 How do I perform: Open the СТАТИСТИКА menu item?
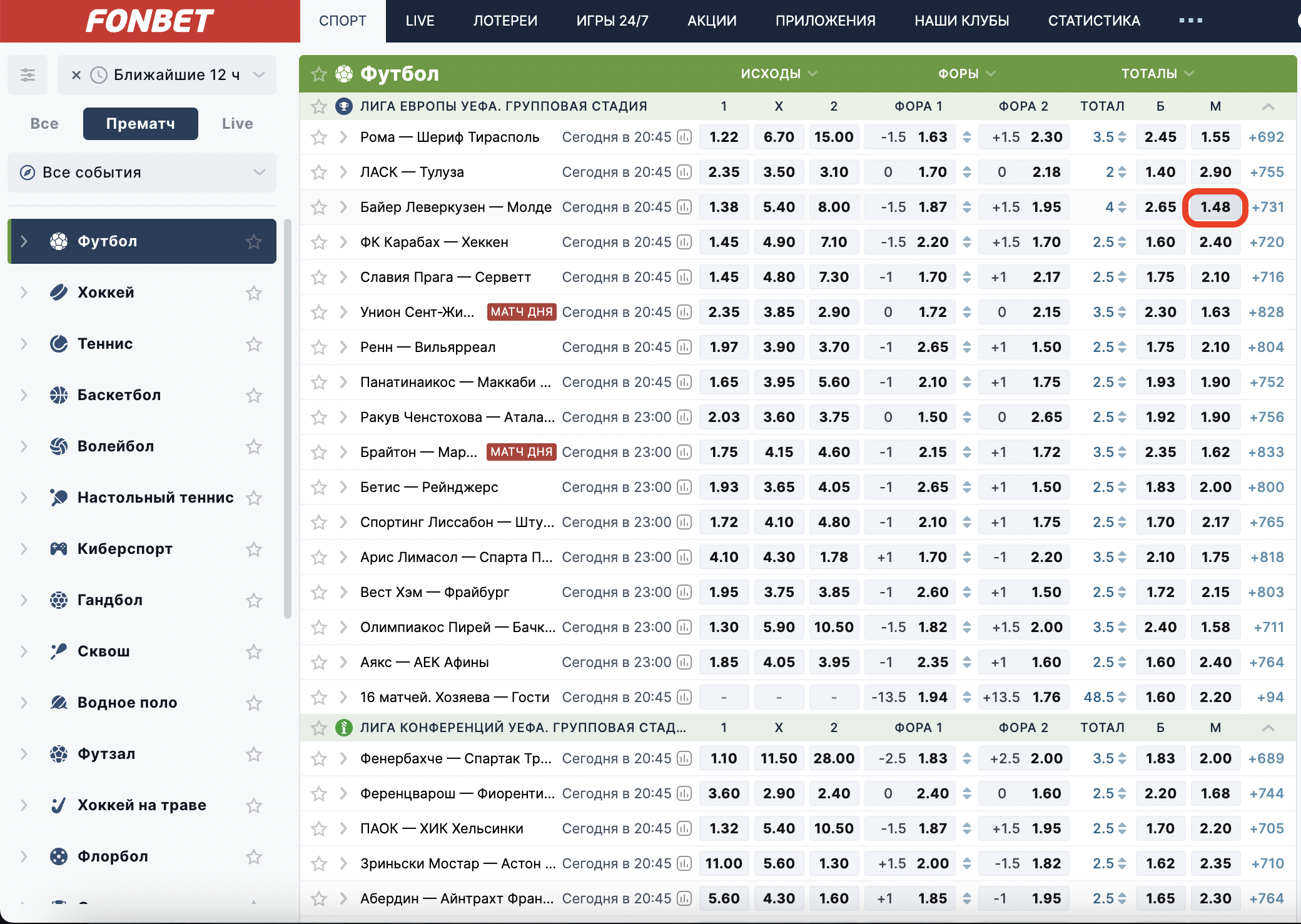point(1094,21)
